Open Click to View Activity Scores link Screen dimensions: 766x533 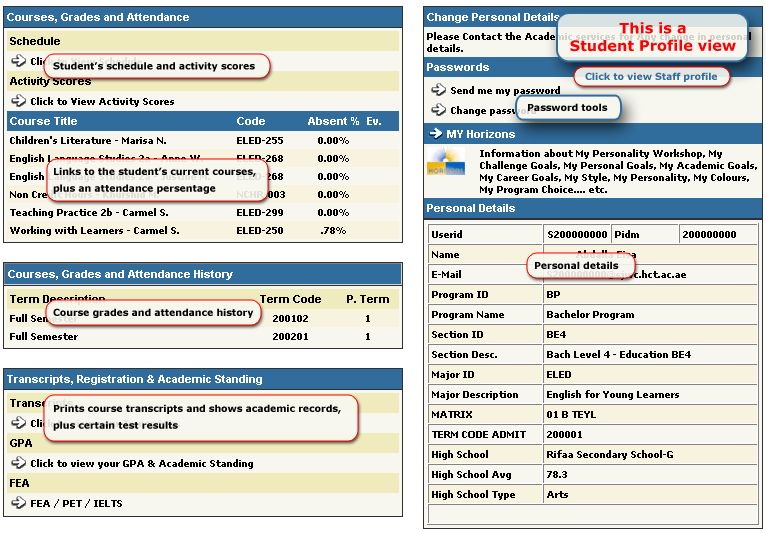[x=102, y=101]
